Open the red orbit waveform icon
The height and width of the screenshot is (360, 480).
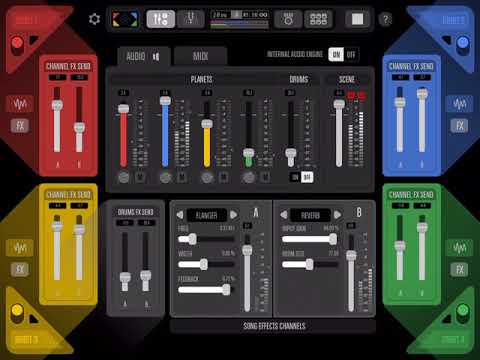(20, 104)
